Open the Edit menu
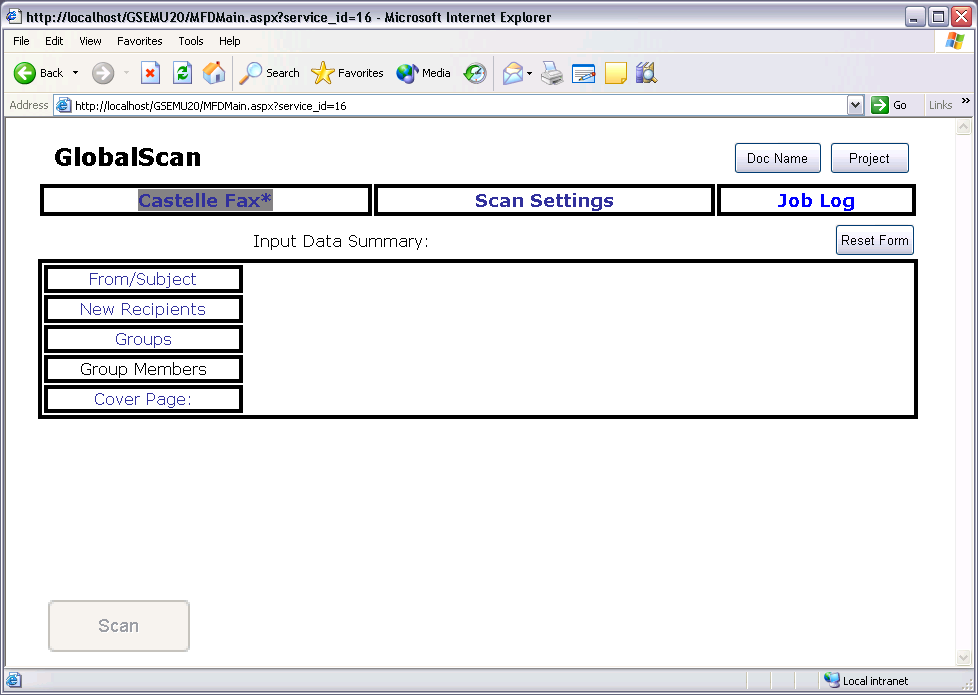978x695 pixels. click(54, 41)
